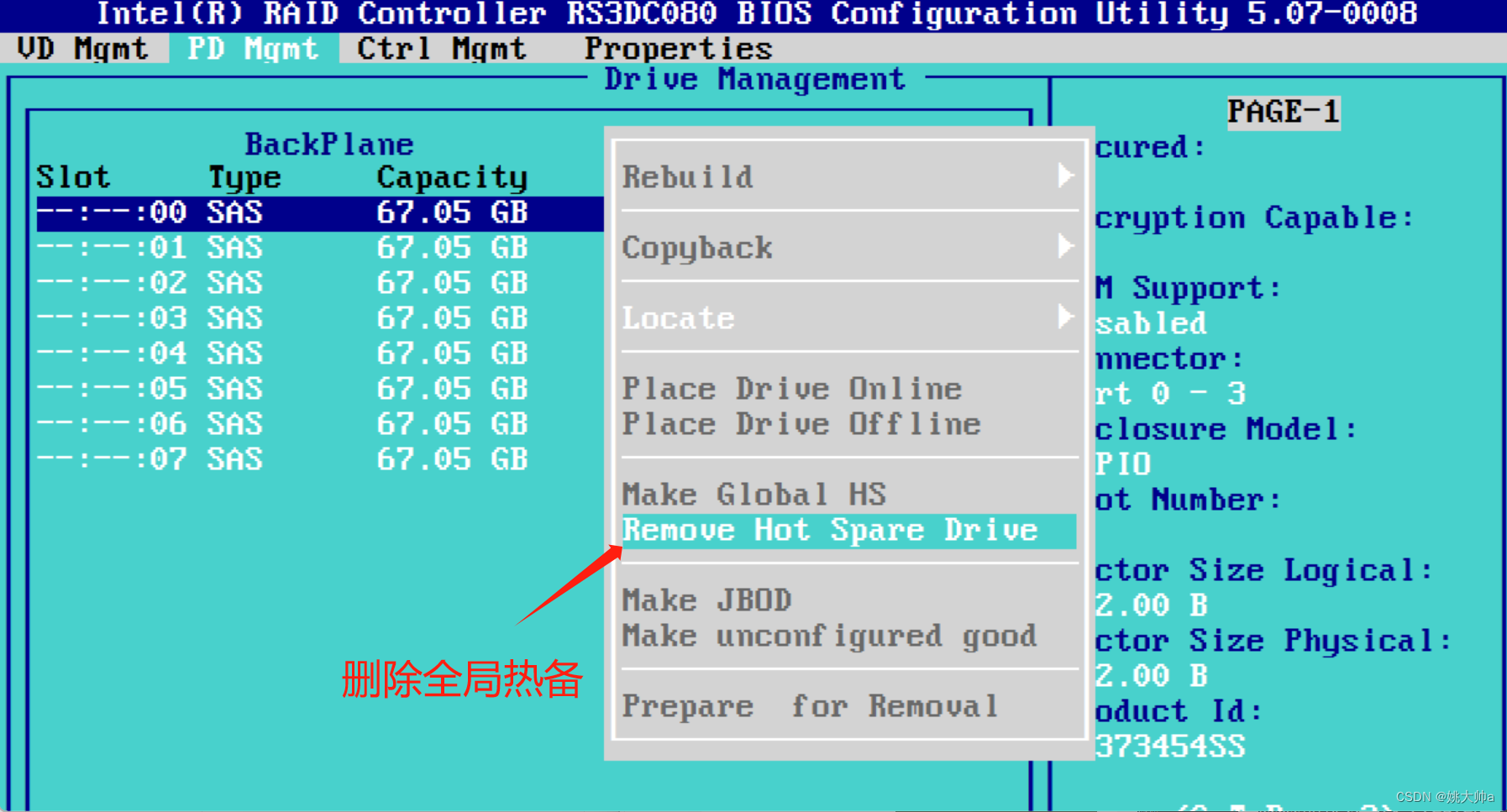Expand the Rebuild submenu arrow

[1066, 175]
